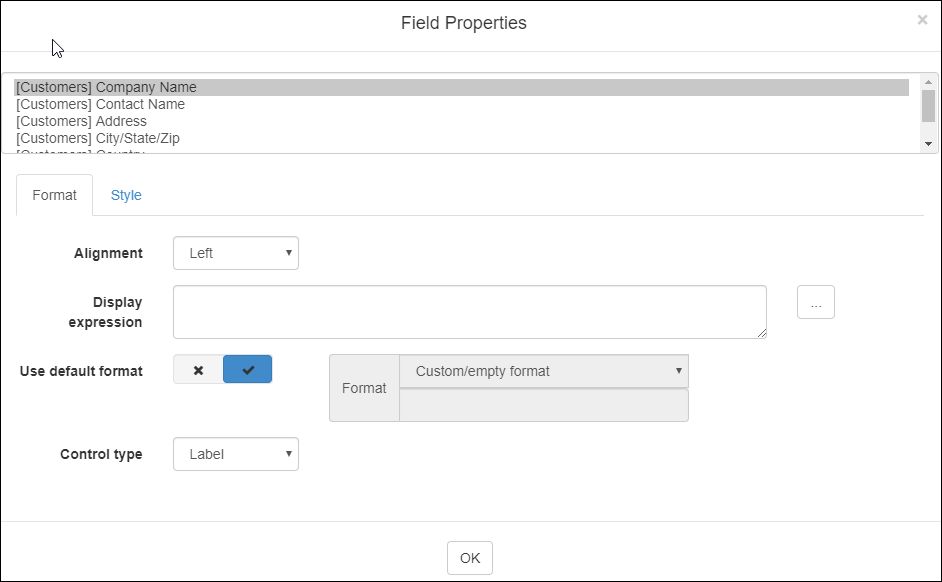Click the ellipsis expression builder button
Image resolution: width=942 pixels, height=582 pixels.
[x=815, y=303]
